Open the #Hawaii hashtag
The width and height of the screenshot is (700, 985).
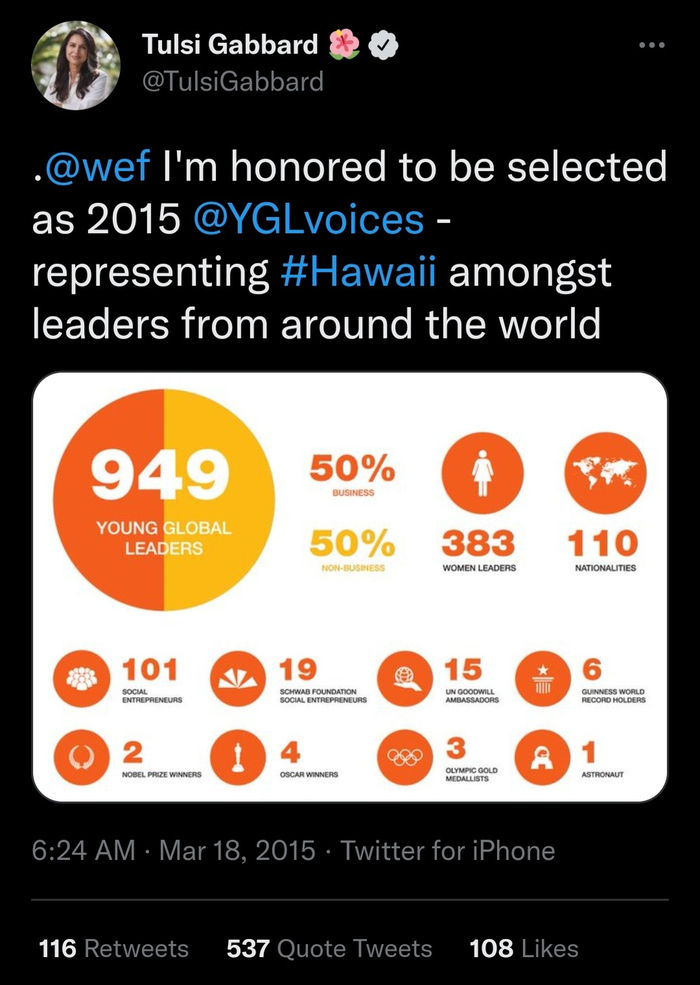click(x=359, y=273)
